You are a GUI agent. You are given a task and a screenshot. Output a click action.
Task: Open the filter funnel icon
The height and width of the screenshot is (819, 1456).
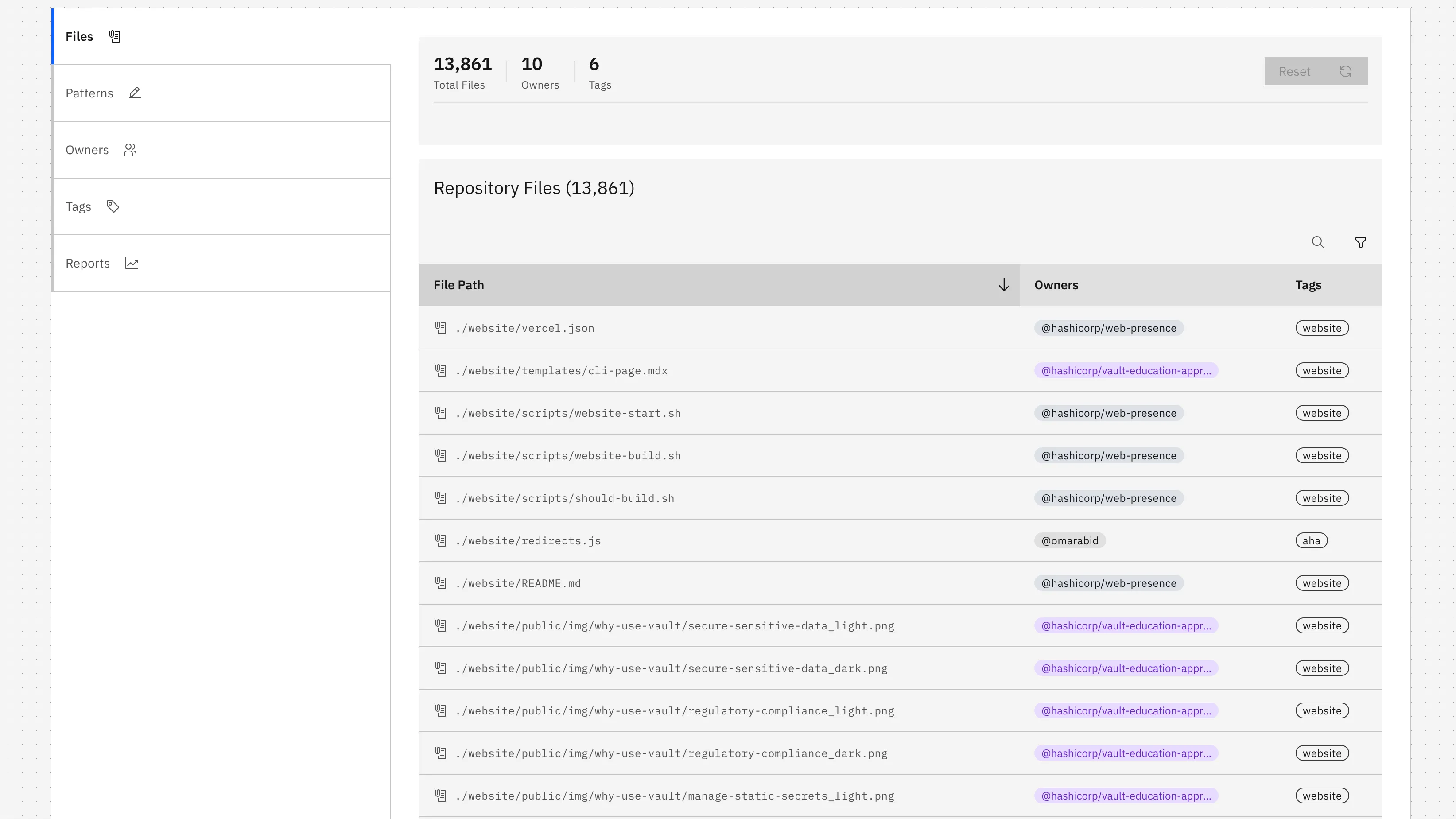1360,242
